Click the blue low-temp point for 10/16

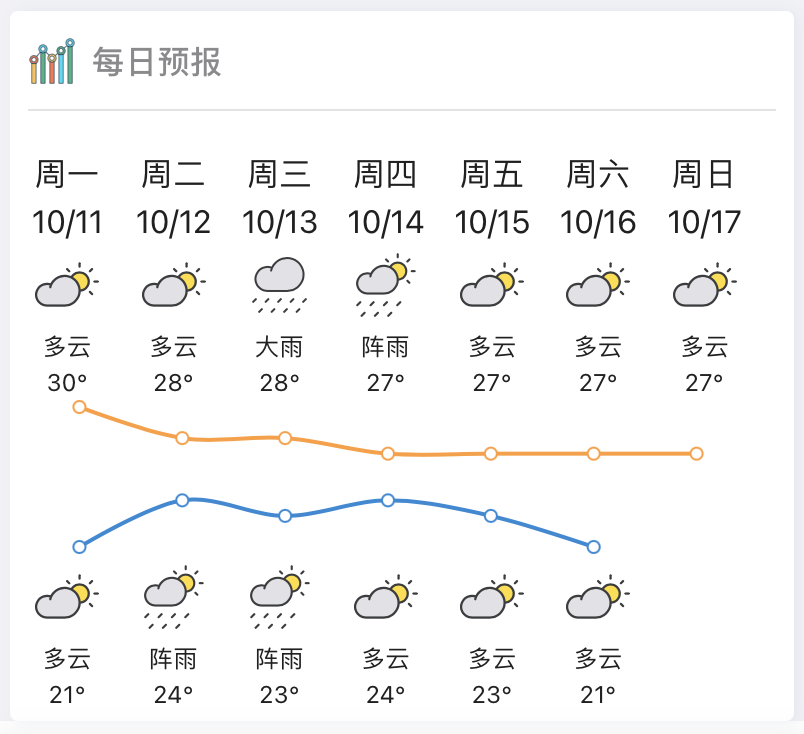593,546
